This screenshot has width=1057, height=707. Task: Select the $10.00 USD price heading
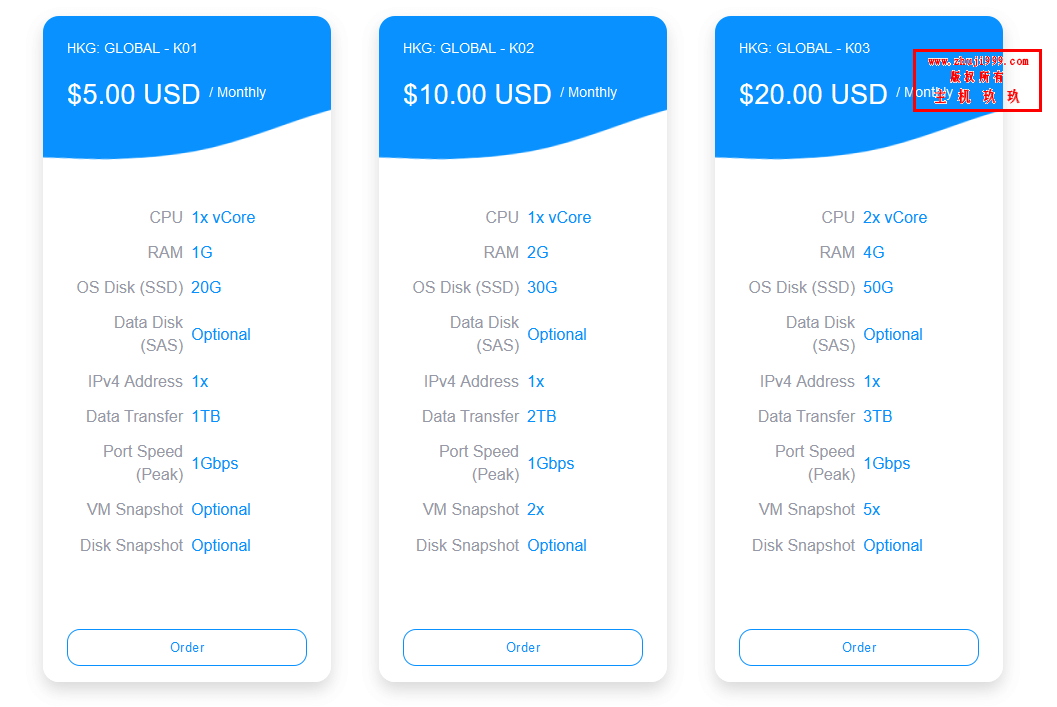477,94
